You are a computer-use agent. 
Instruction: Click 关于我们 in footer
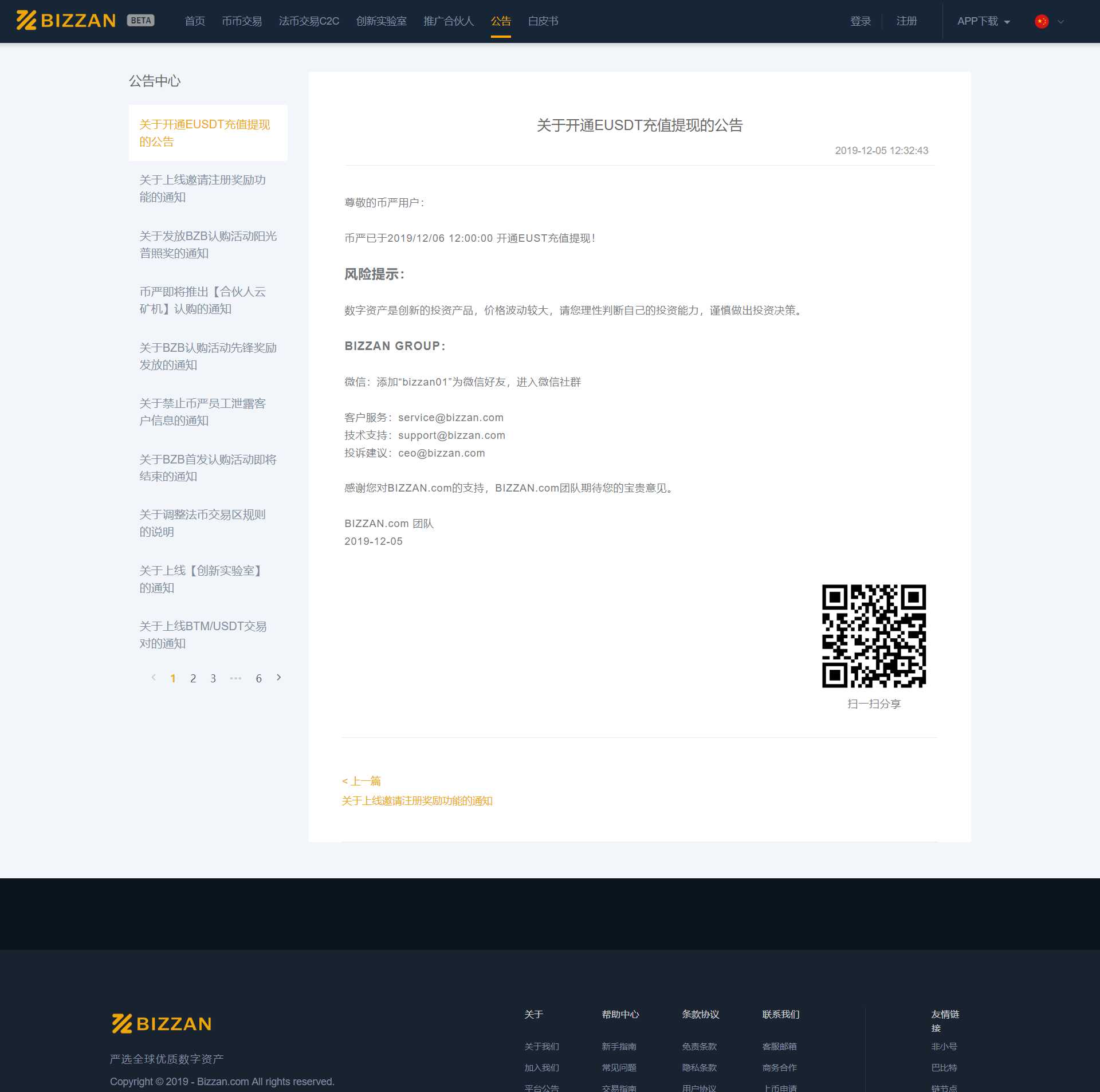[x=541, y=1046]
